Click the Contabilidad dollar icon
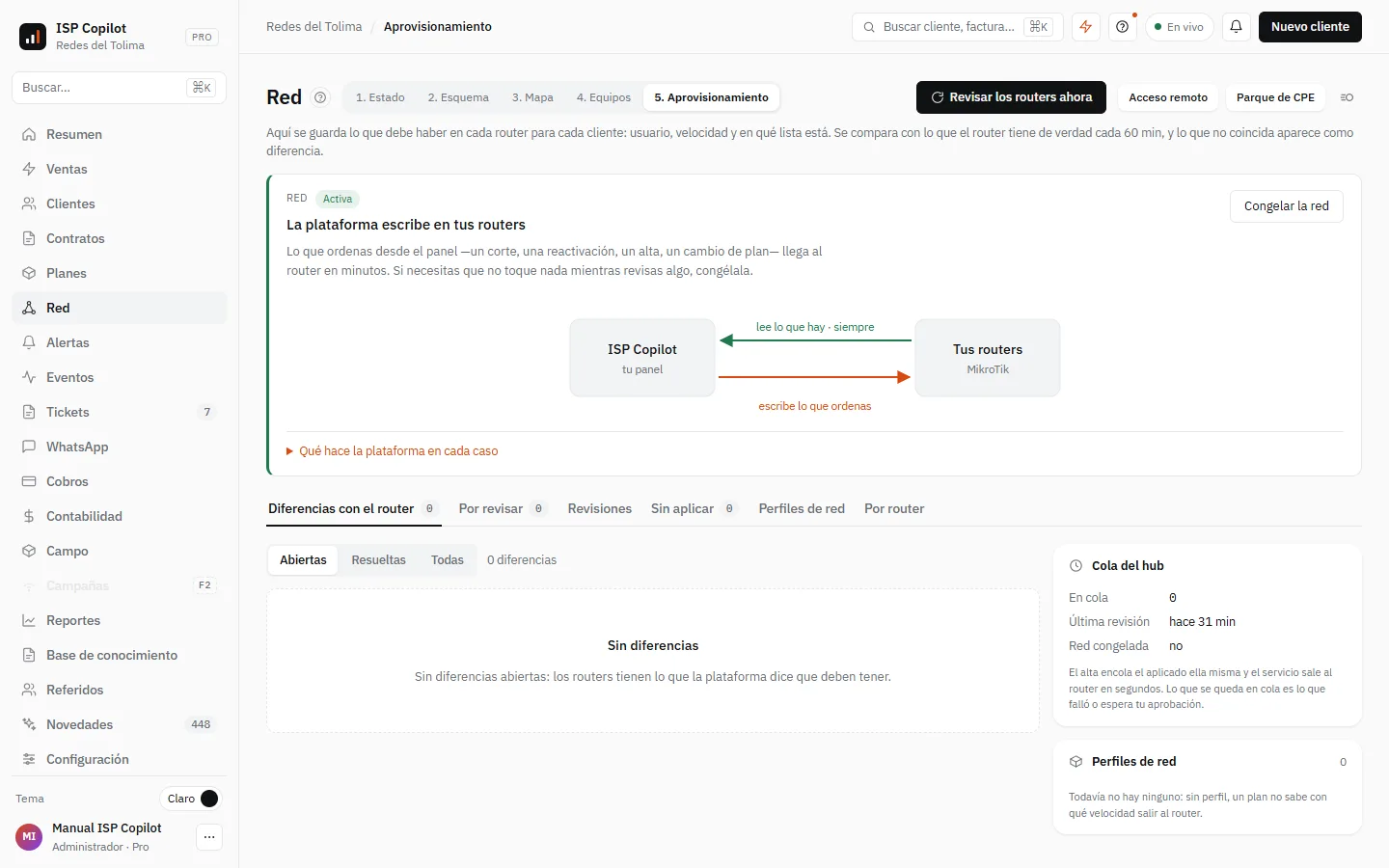Image resolution: width=1389 pixels, height=868 pixels. pos(29,516)
